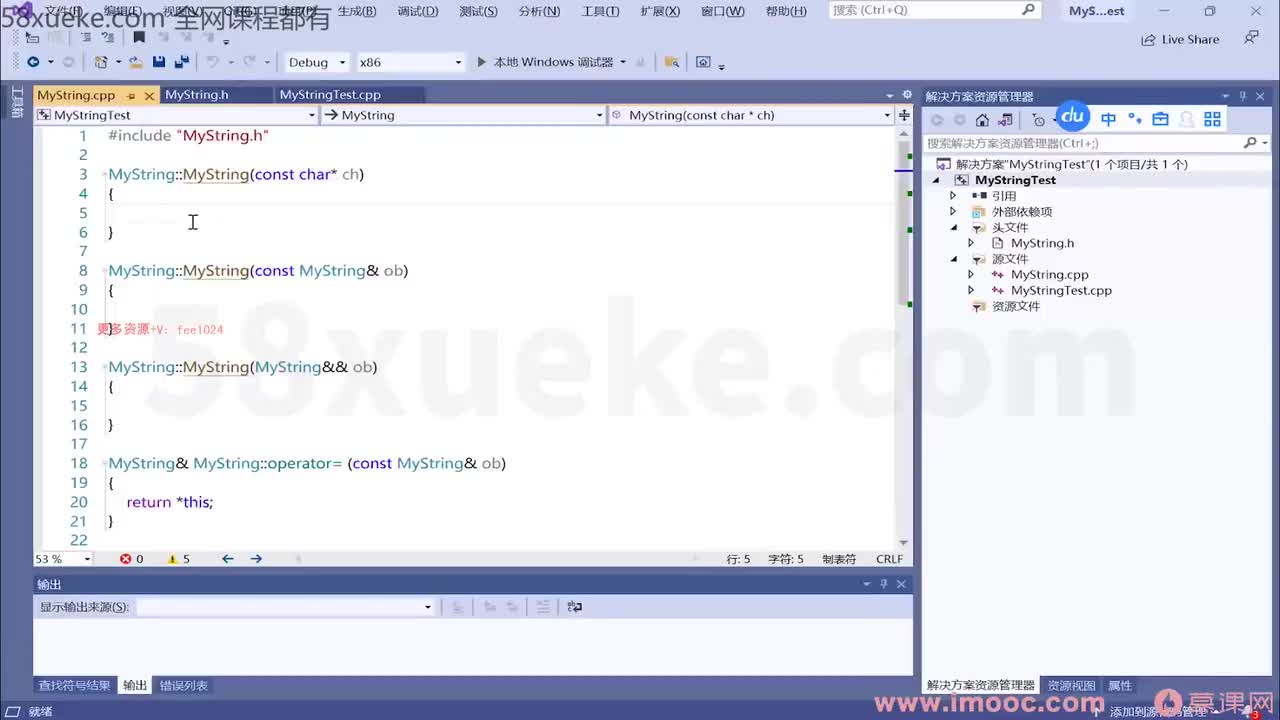The height and width of the screenshot is (720, 1280).
Task: Open the 属性 tab
Action: pos(1120,686)
